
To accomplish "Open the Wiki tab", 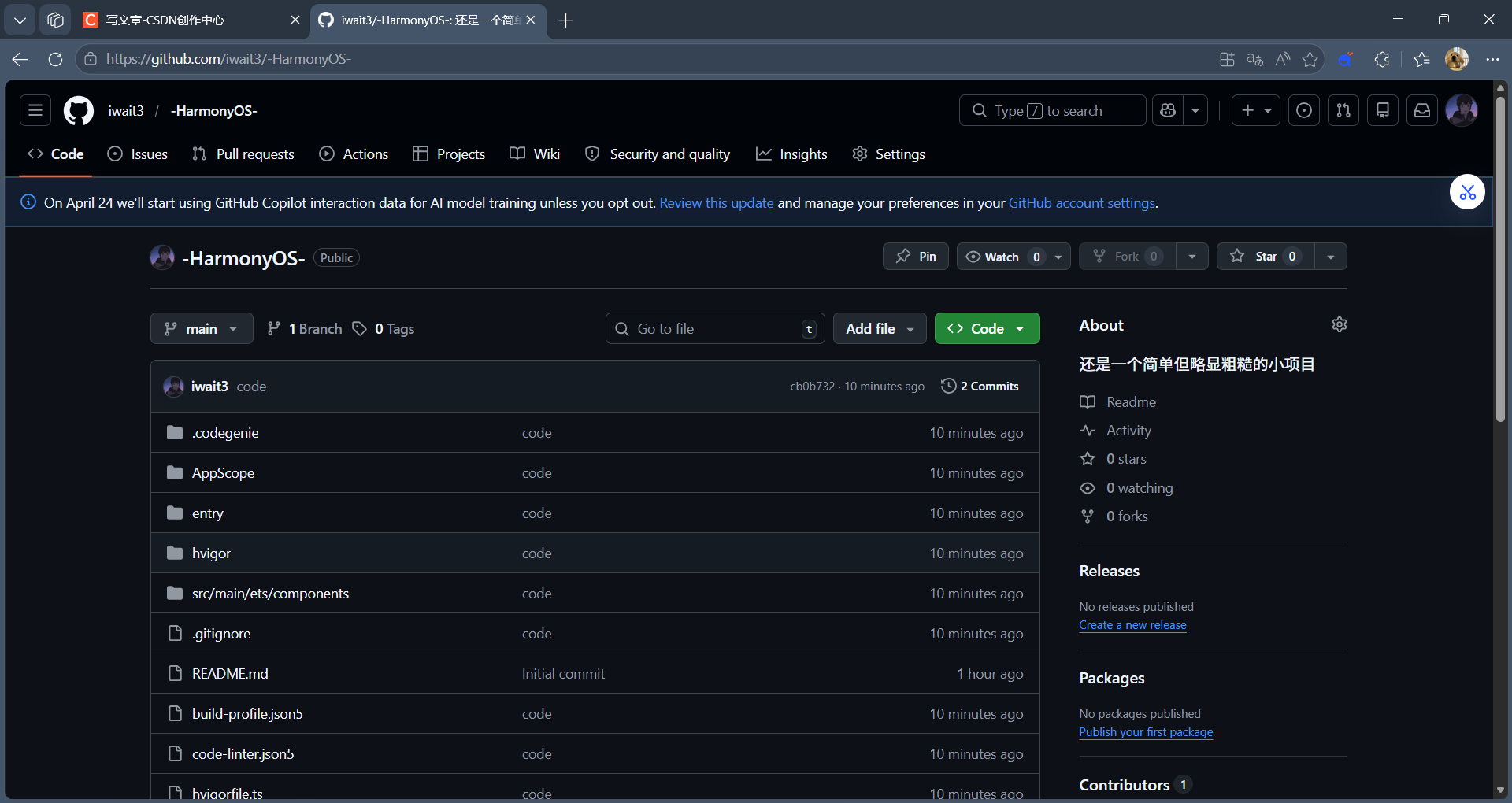I will tap(535, 154).
